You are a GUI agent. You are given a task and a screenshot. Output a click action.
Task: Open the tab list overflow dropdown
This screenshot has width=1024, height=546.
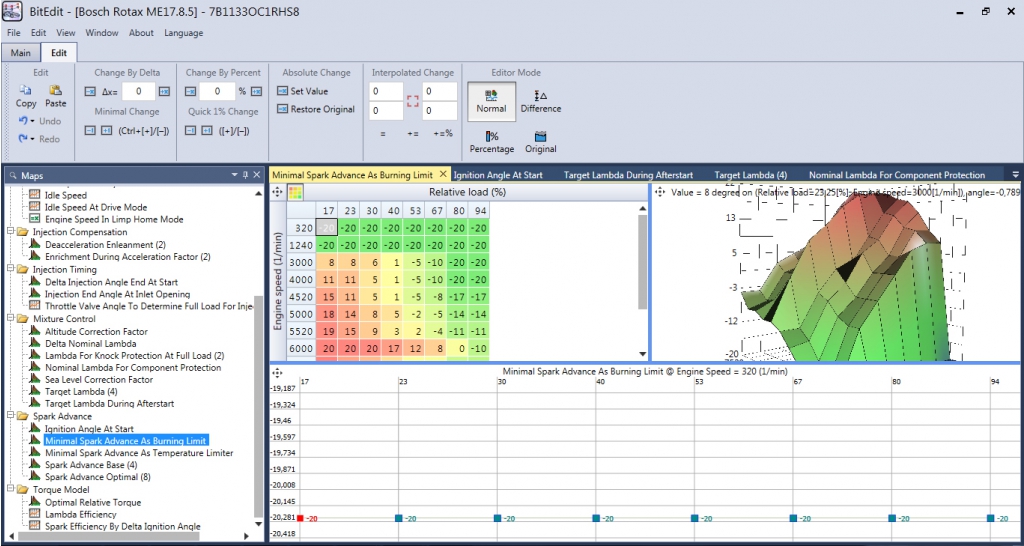(1015, 175)
